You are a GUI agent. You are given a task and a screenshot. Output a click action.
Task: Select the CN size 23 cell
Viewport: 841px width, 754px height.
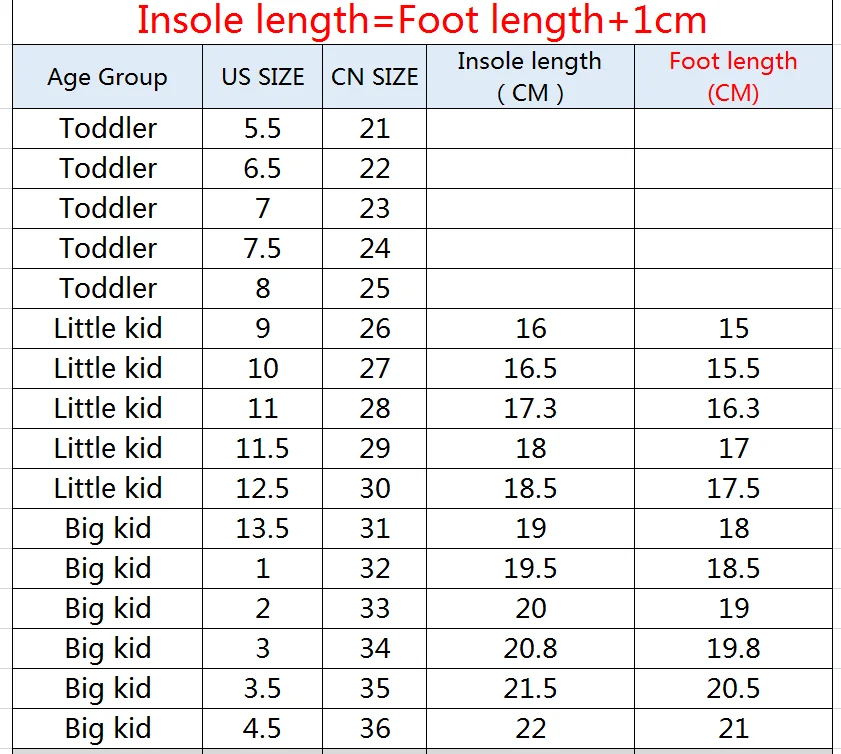(x=374, y=209)
